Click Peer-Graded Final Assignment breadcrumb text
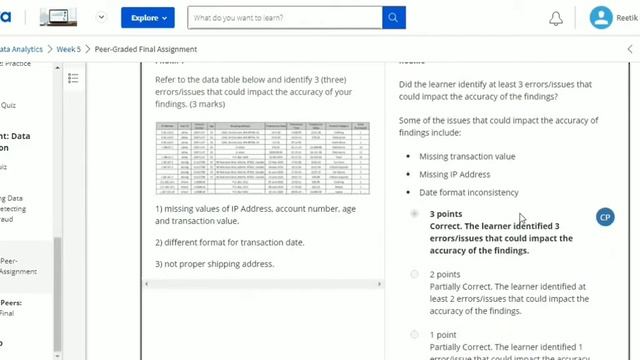 coord(146,49)
